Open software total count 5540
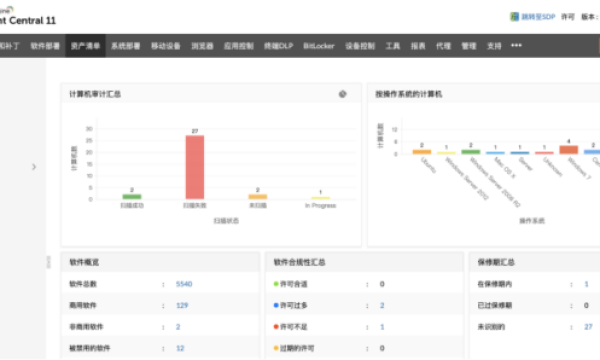The height and width of the screenshot is (360, 600). coord(184,284)
